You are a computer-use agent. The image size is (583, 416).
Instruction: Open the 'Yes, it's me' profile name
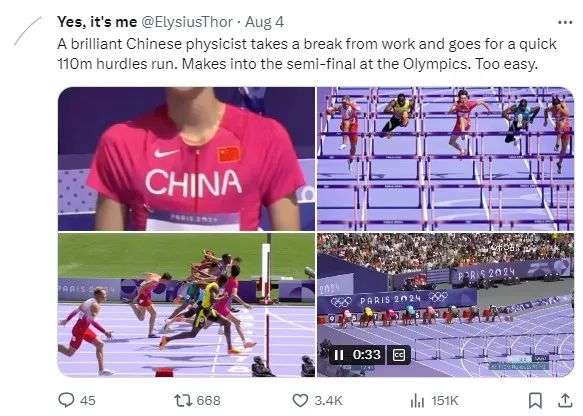[x=97, y=22]
